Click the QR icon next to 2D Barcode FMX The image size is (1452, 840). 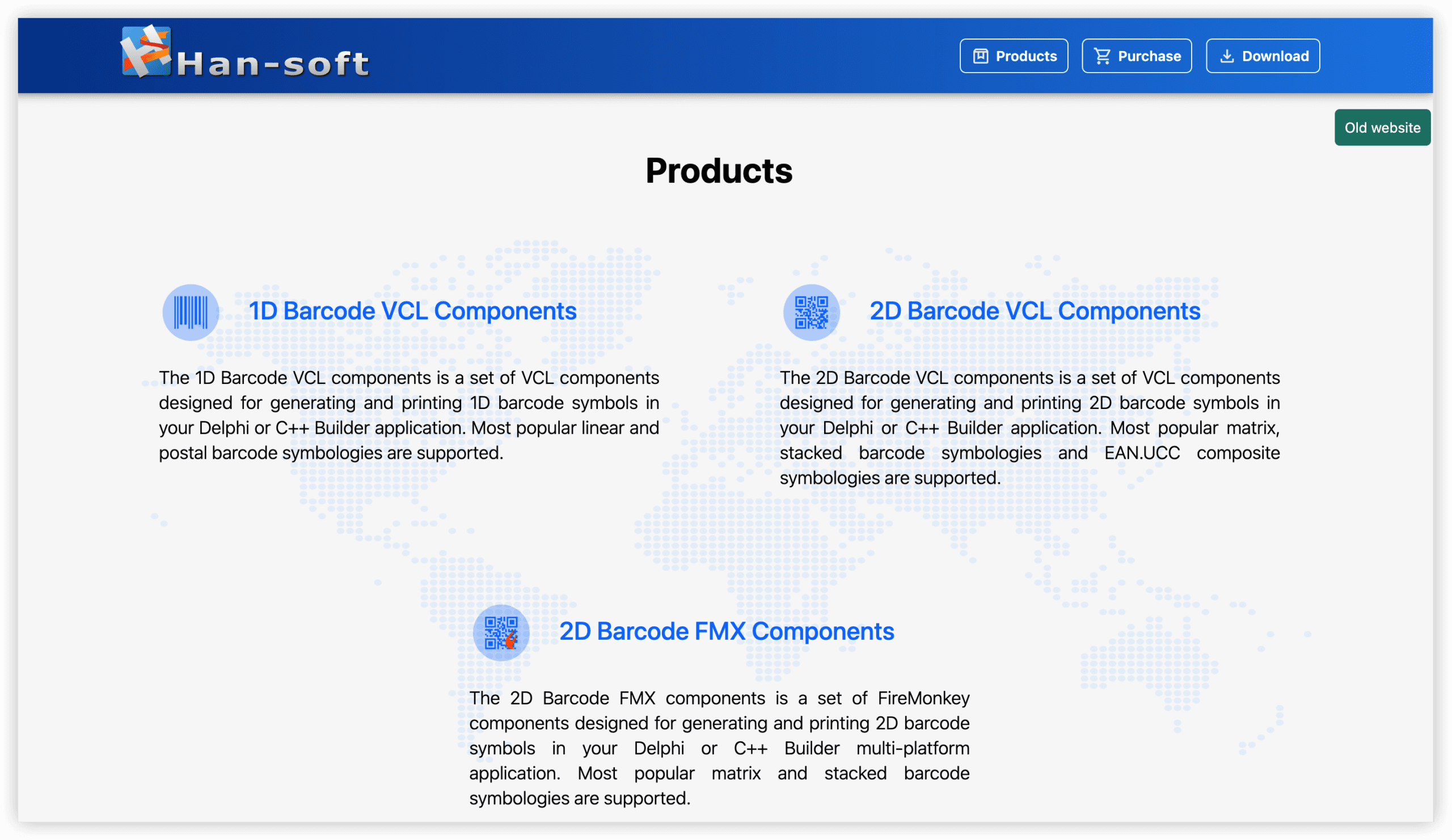coord(501,632)
